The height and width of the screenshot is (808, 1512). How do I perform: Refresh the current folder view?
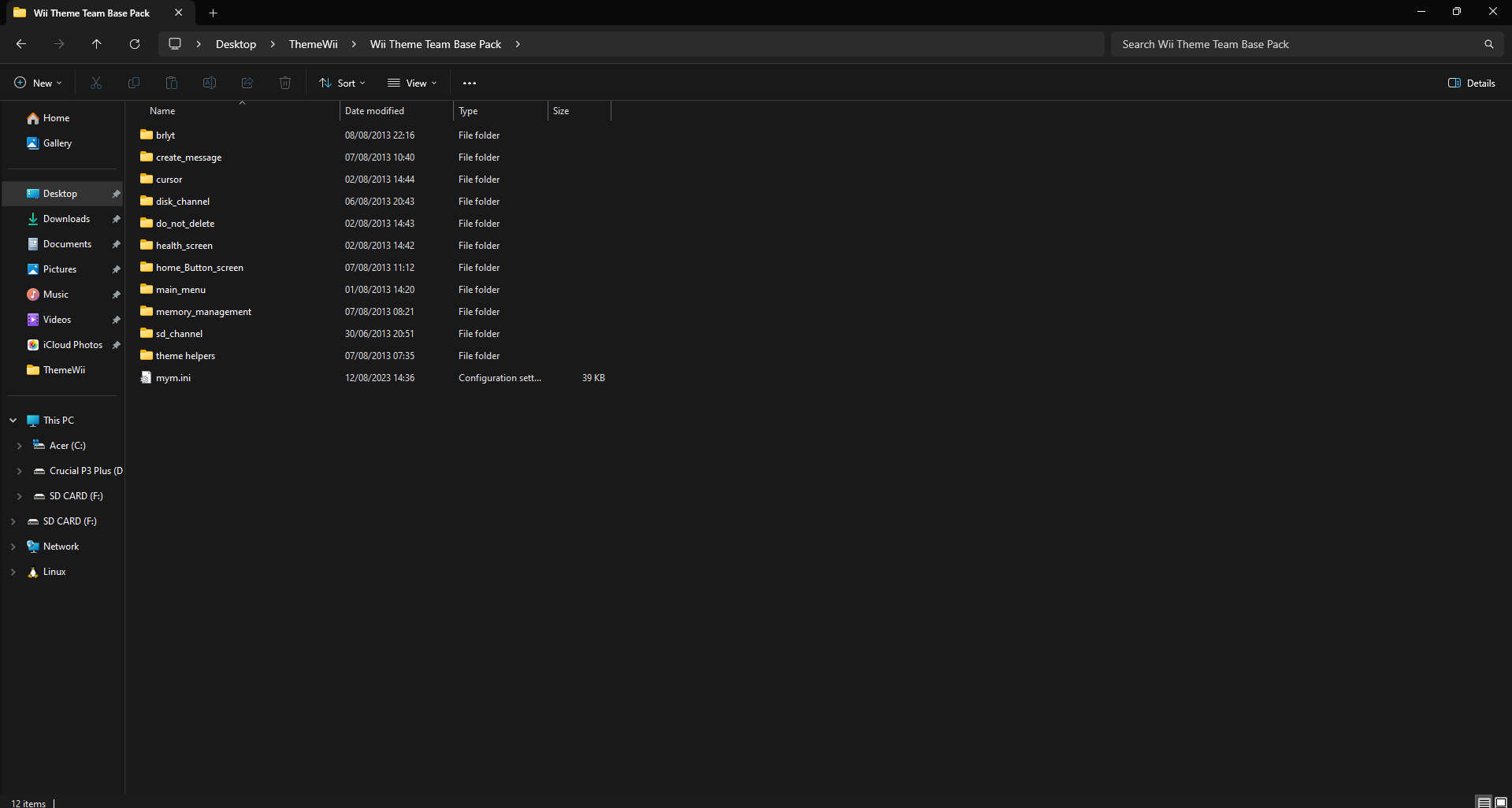click(x=135, y=44)
